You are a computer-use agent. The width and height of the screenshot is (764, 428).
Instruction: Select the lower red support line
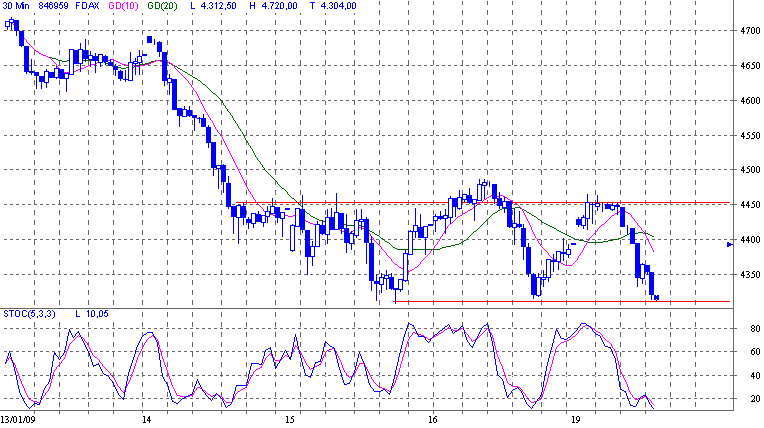click(x=562, y=302)
